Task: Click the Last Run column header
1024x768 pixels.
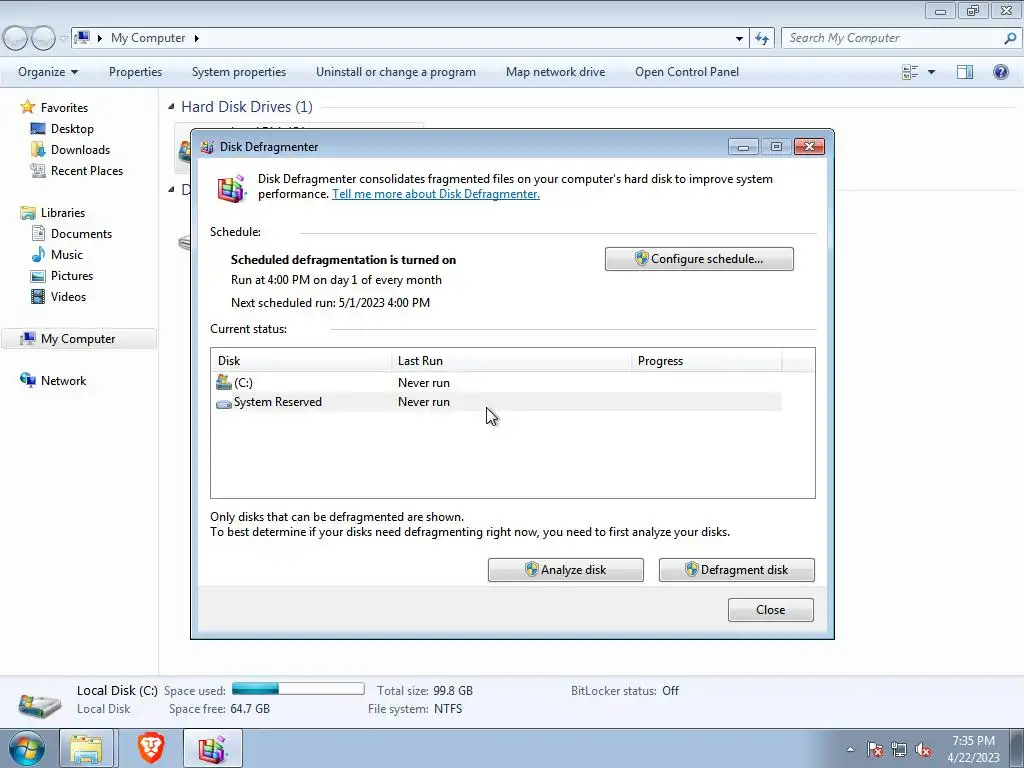Action: (511, 360)
